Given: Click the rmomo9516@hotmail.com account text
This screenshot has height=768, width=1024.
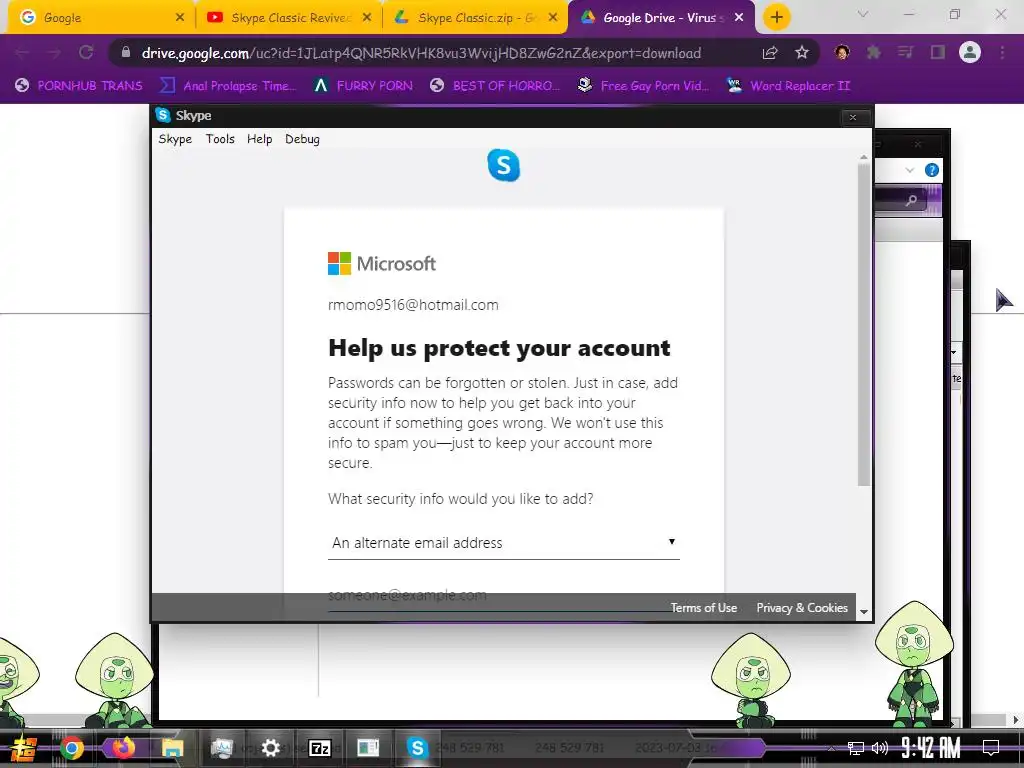Looking at the screenshot, I should pos(413,305).
